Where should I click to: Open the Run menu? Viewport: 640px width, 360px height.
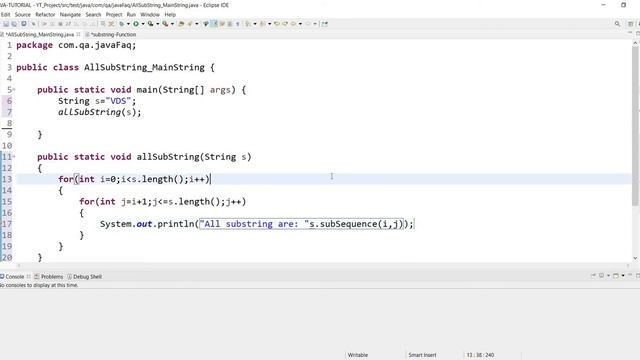pos(131,14)
